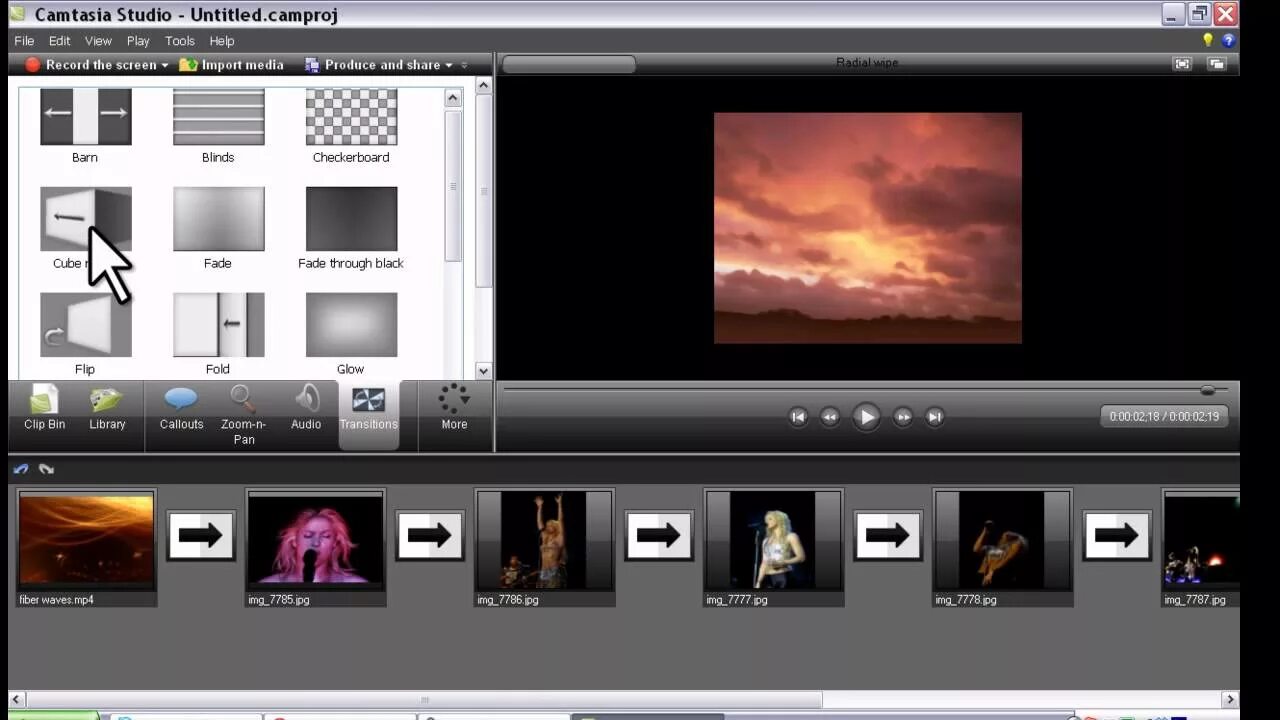Screen dimensions: 1280x720
Task: Click Produce and share button
Action: [372, 65]
